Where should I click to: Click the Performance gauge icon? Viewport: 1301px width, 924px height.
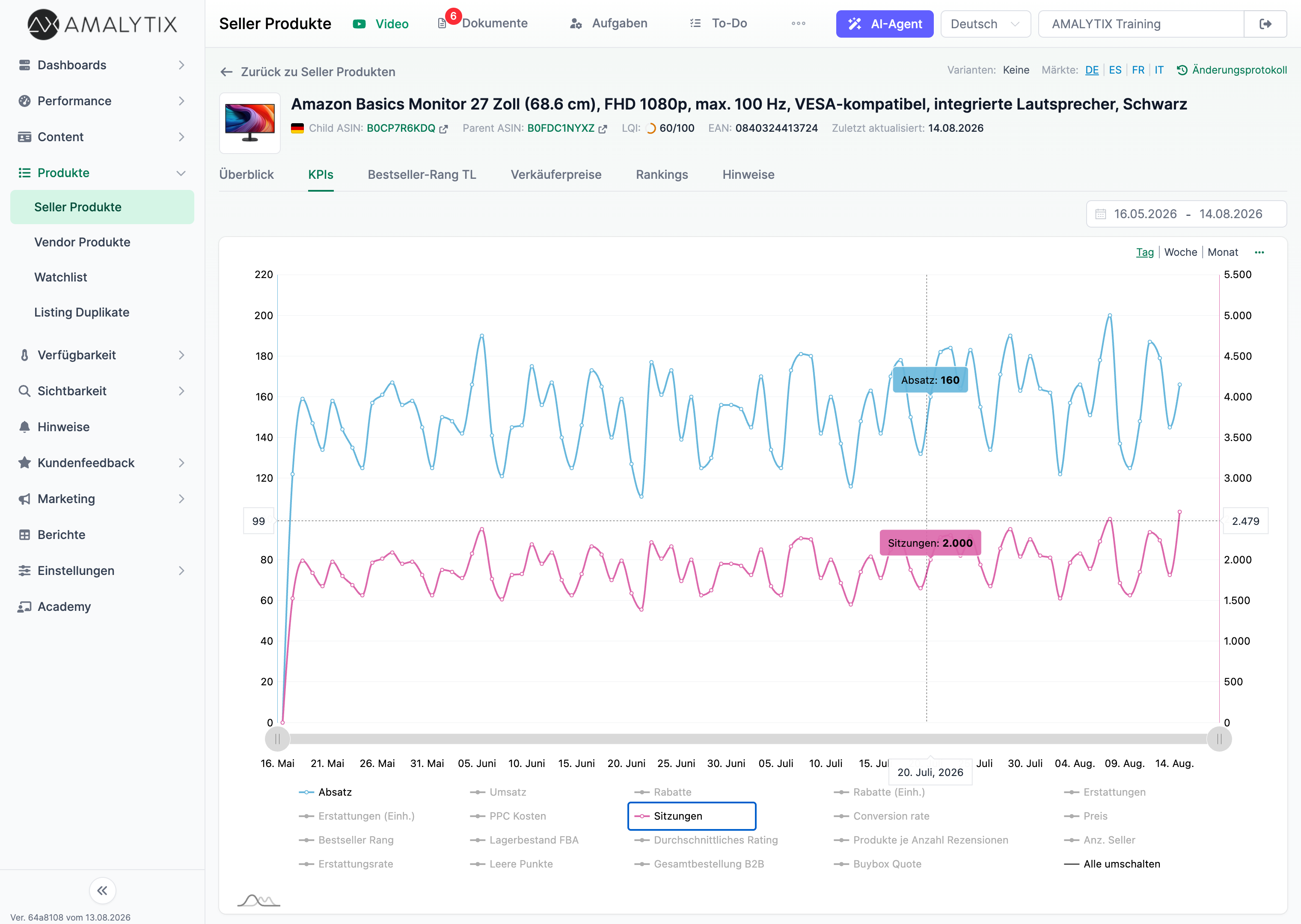coord(24,101)
